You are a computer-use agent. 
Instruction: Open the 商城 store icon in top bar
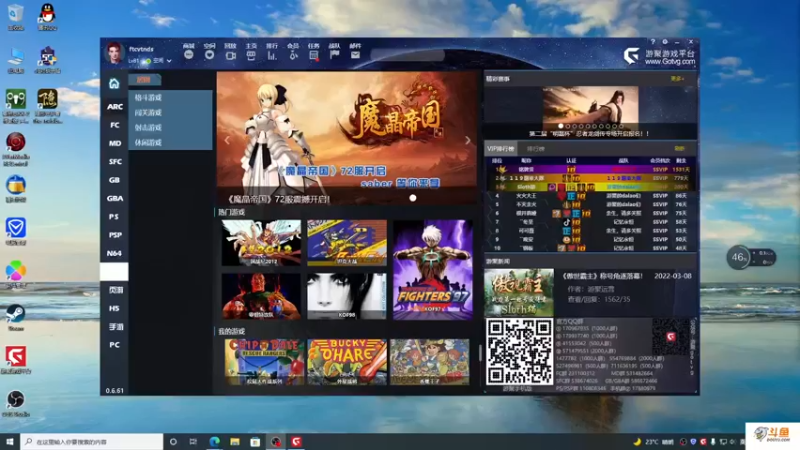coord(189,52)
